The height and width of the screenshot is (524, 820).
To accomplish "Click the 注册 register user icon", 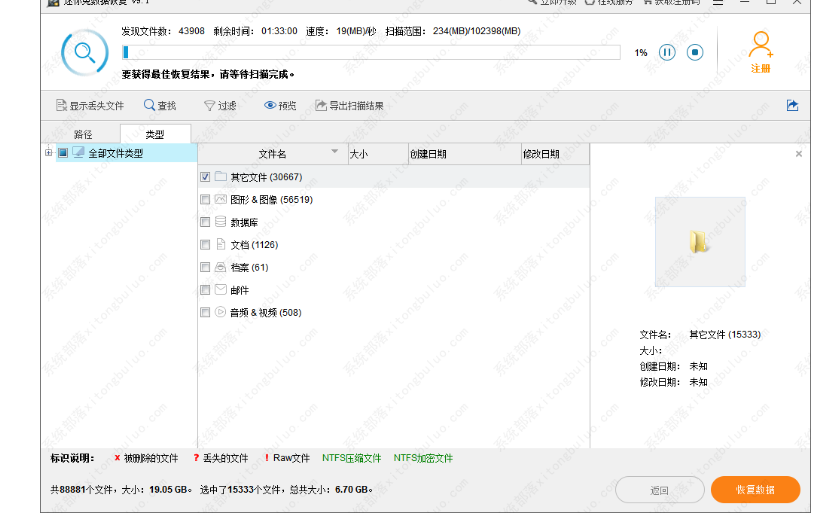I will [761, 47].
